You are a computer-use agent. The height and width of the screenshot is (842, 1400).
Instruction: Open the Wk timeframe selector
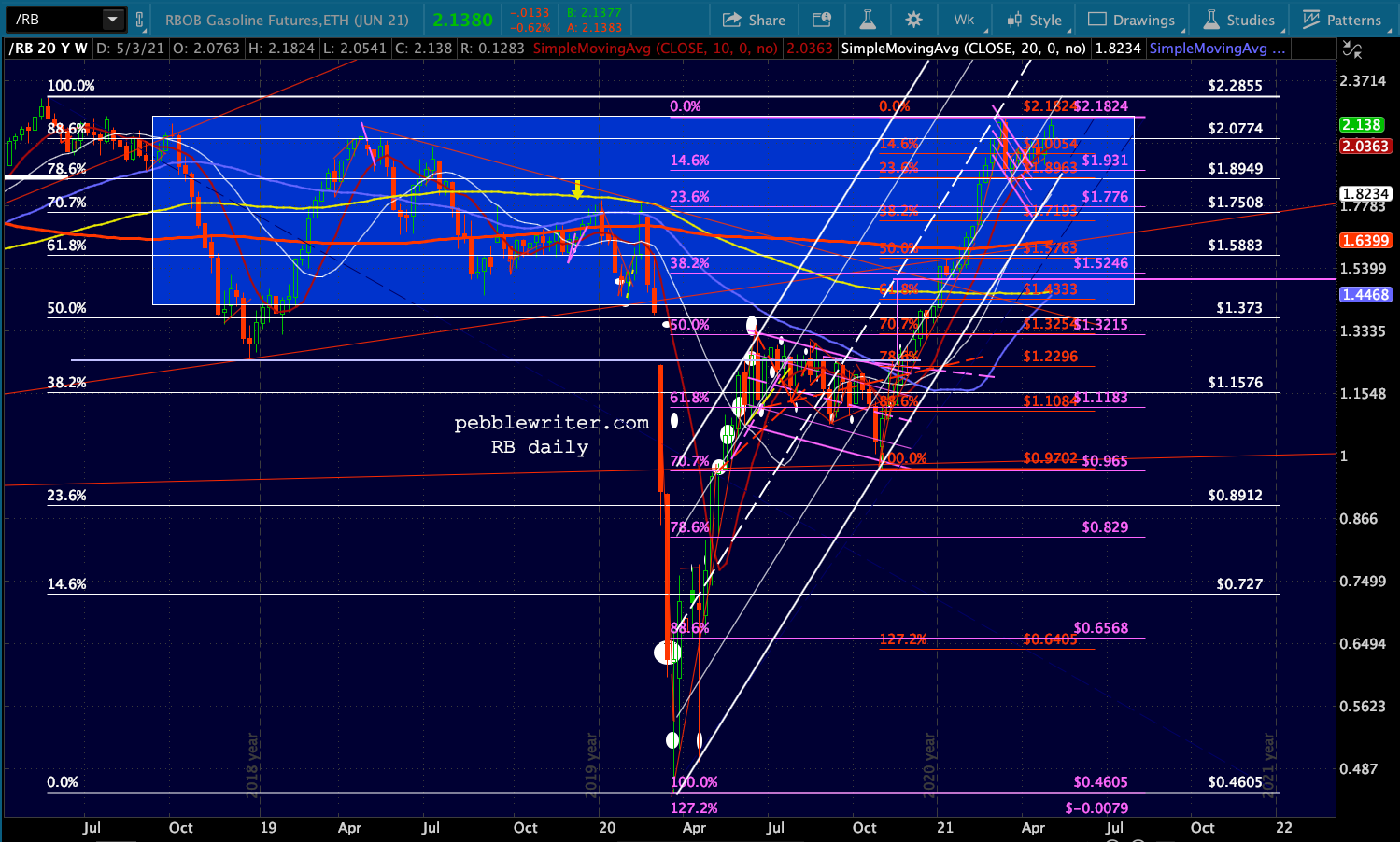[964, 20]
